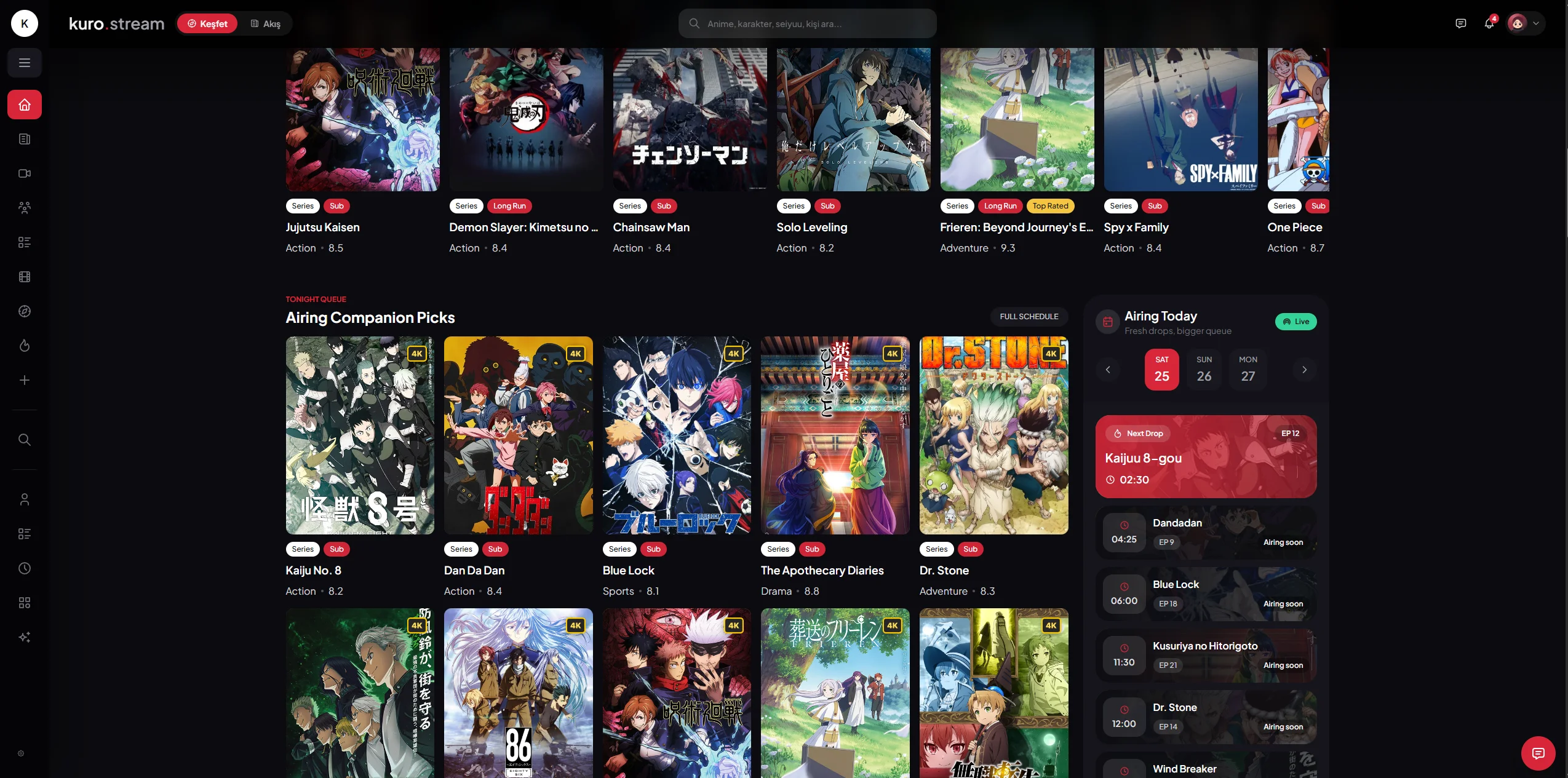1568x778 pixels.
Task: Open the Kaijuu 8-gou Next Drop card
Action: [1206, 456]
